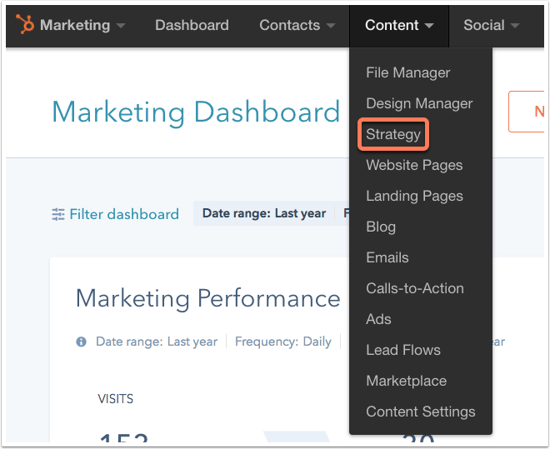The image size is (550, 449).
Task: Open File Manager
Action: click(408, 73)
